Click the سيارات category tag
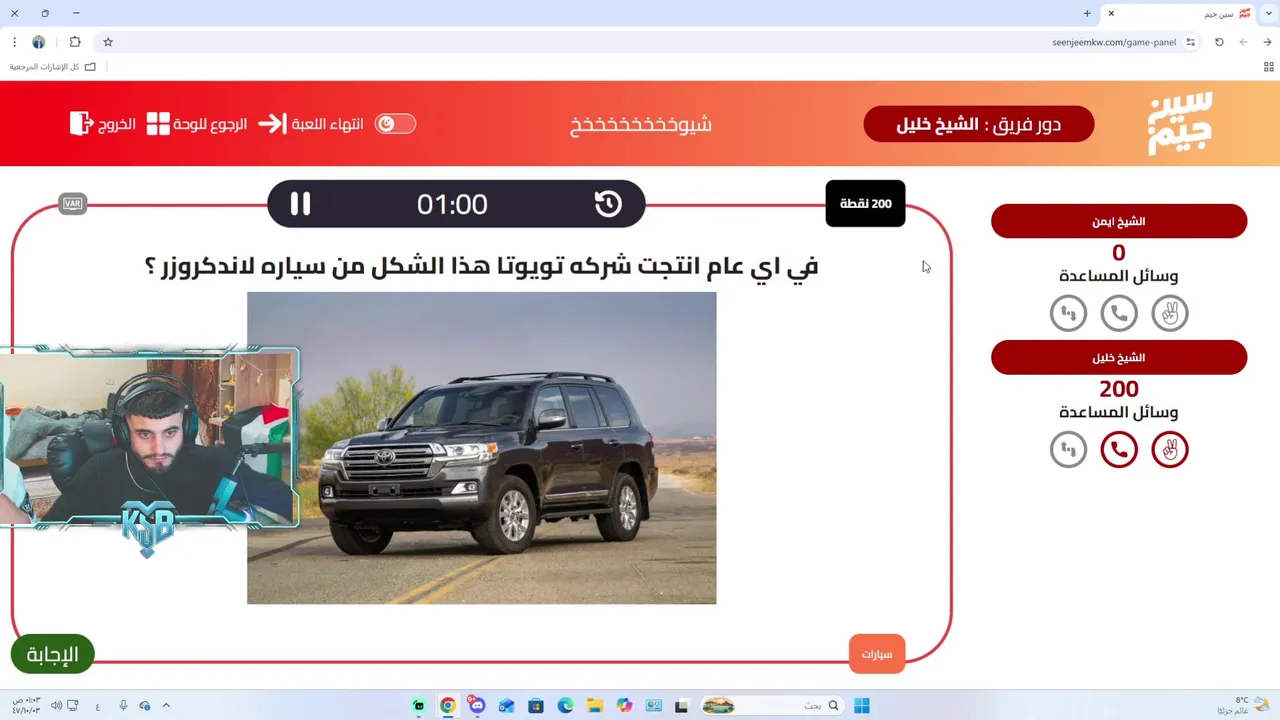 click(877, 654)
